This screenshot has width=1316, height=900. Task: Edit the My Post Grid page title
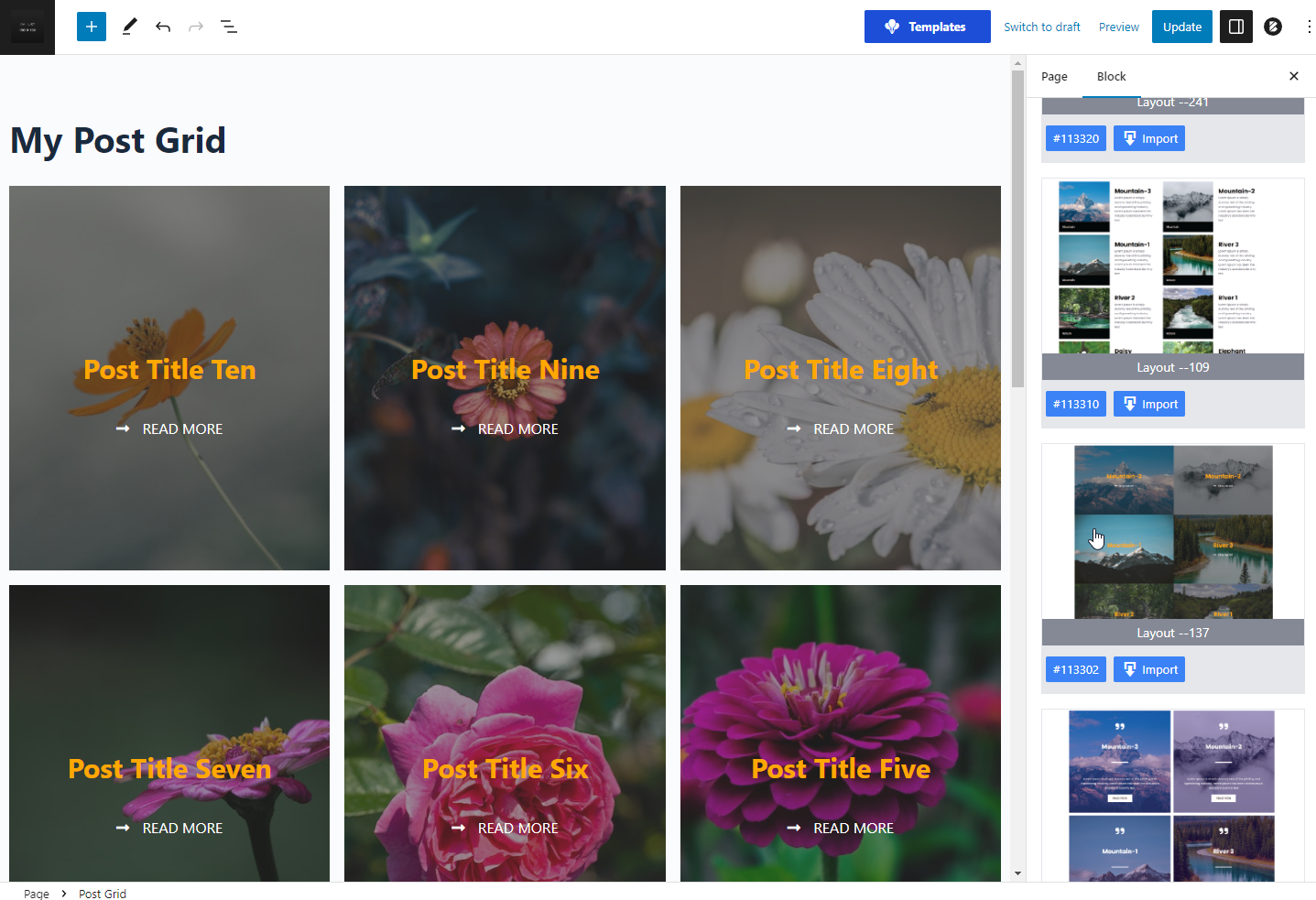118,140
